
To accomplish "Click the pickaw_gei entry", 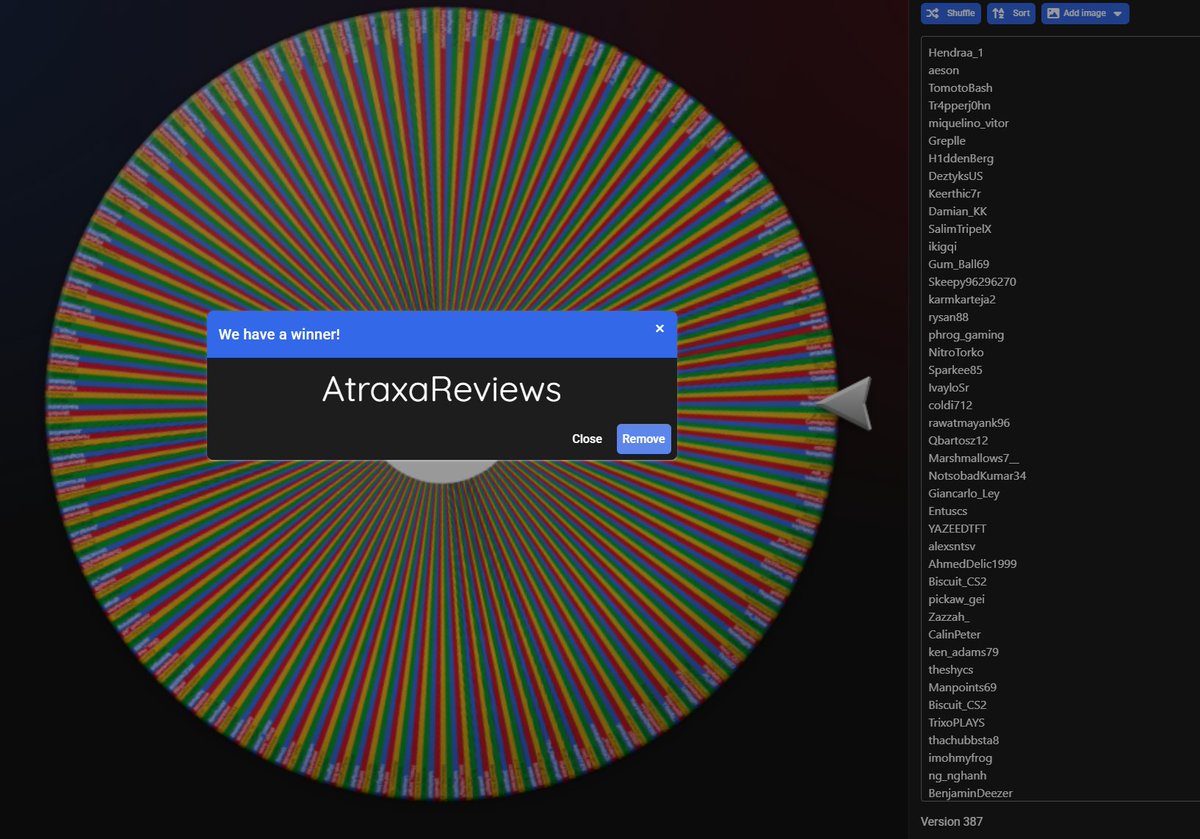I will (955, 599).
